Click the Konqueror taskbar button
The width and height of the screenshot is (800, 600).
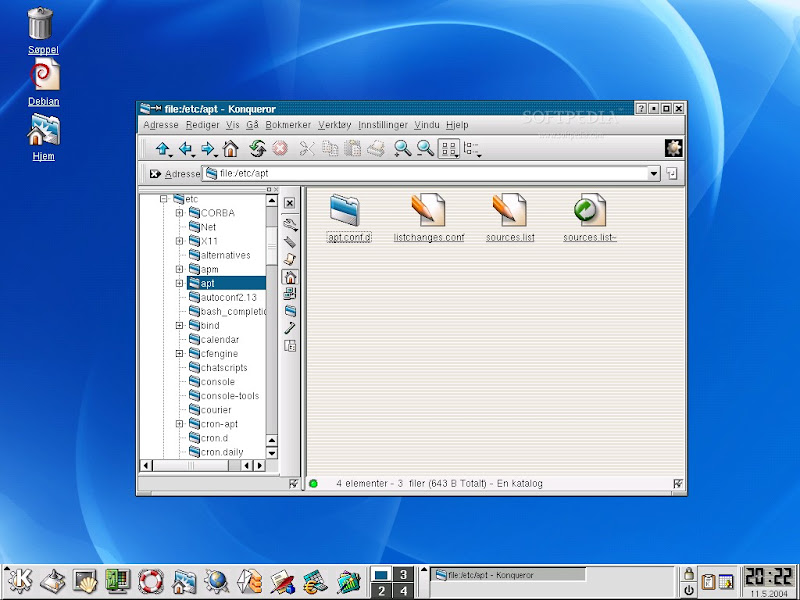coord(507,575)
